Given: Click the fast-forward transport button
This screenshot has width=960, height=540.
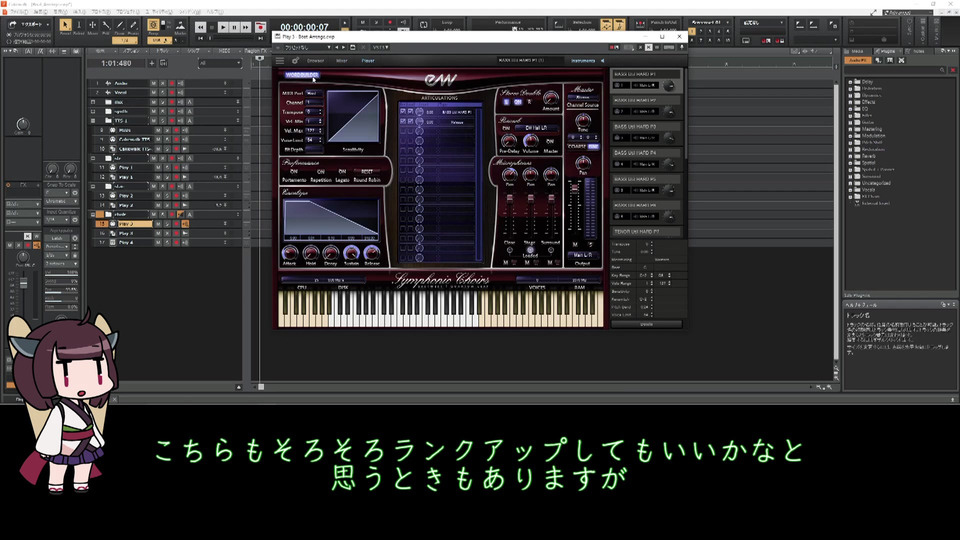Looking at the screenshot, I should (x=246, y=27).
